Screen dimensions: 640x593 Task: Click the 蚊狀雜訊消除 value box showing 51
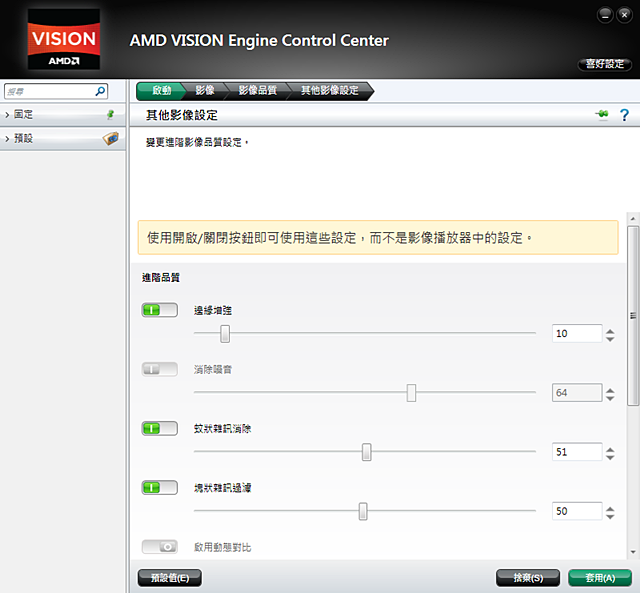(x=577, y=452)
